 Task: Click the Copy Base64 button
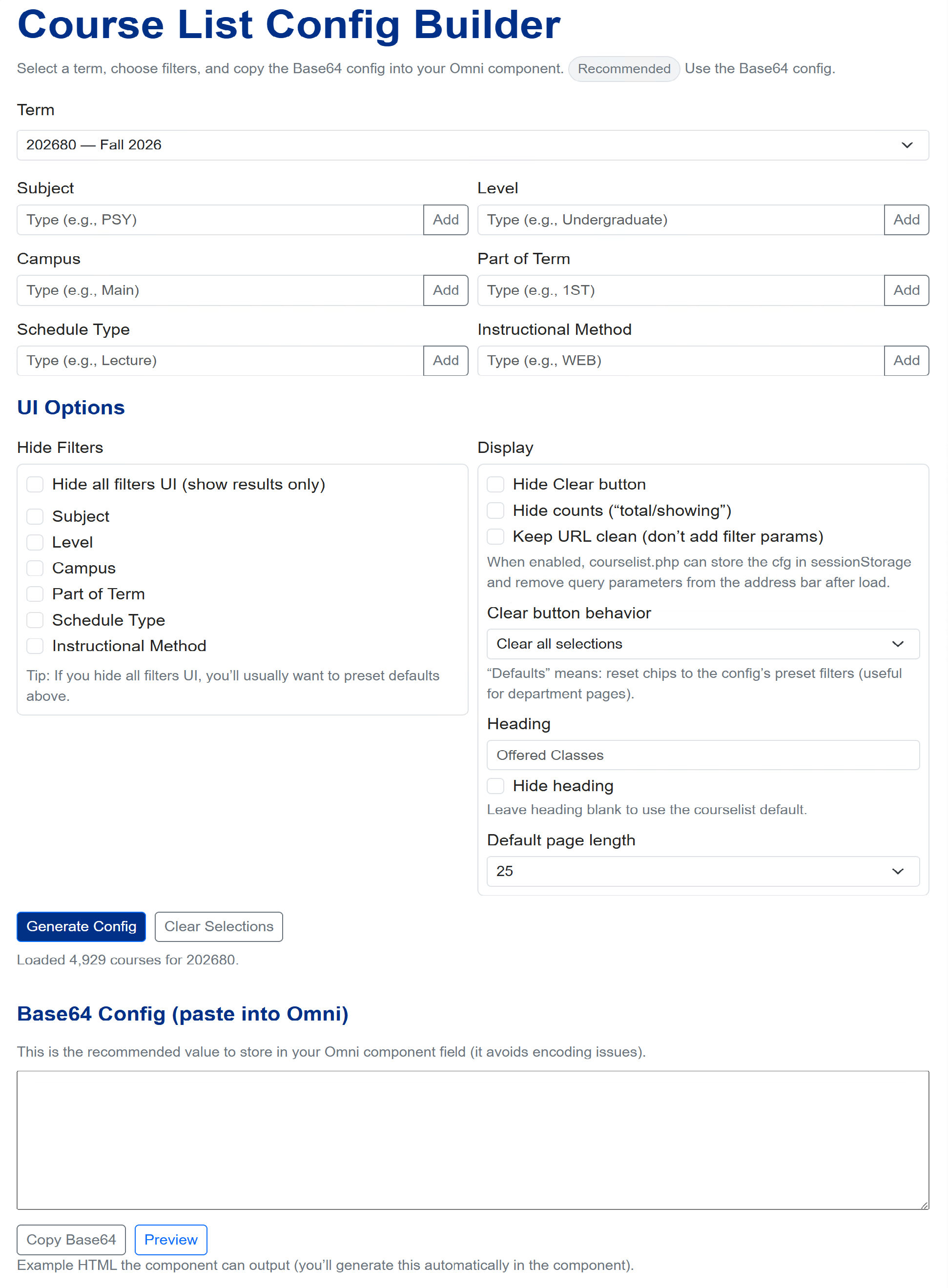coord(71,1239)
